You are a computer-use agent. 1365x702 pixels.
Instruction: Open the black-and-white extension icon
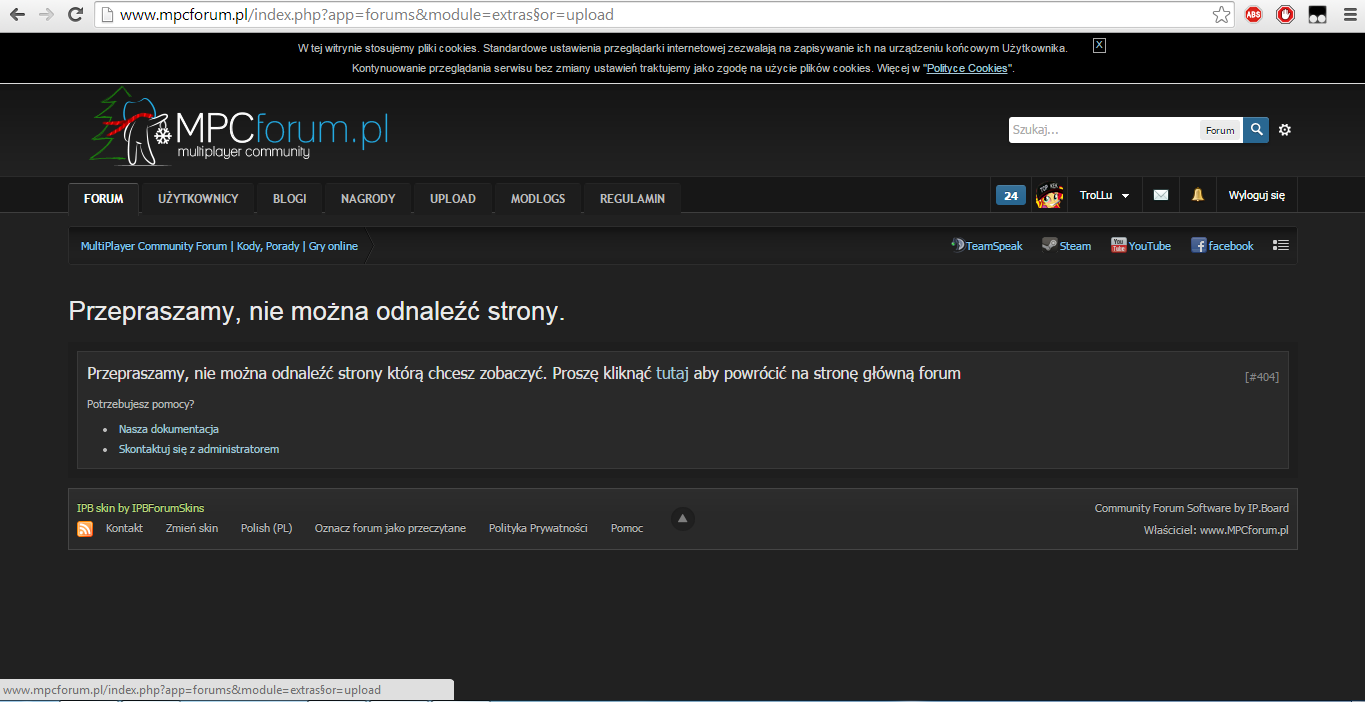click(1318, 15)
